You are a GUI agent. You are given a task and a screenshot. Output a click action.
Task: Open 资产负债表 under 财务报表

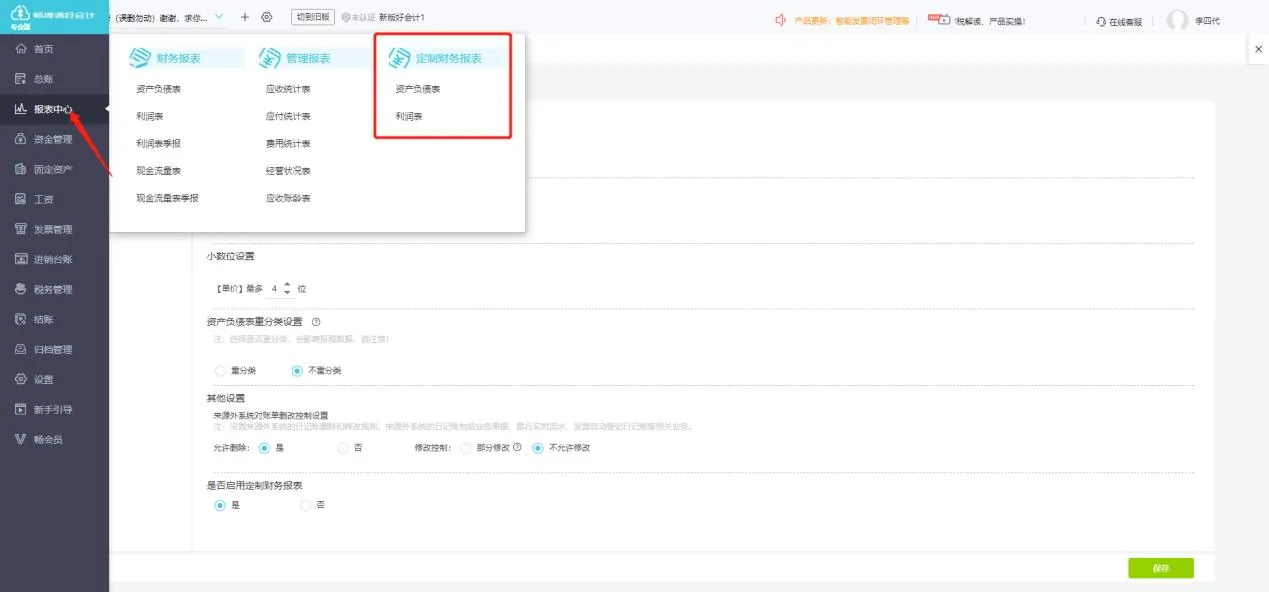click(x=158, y=89)
